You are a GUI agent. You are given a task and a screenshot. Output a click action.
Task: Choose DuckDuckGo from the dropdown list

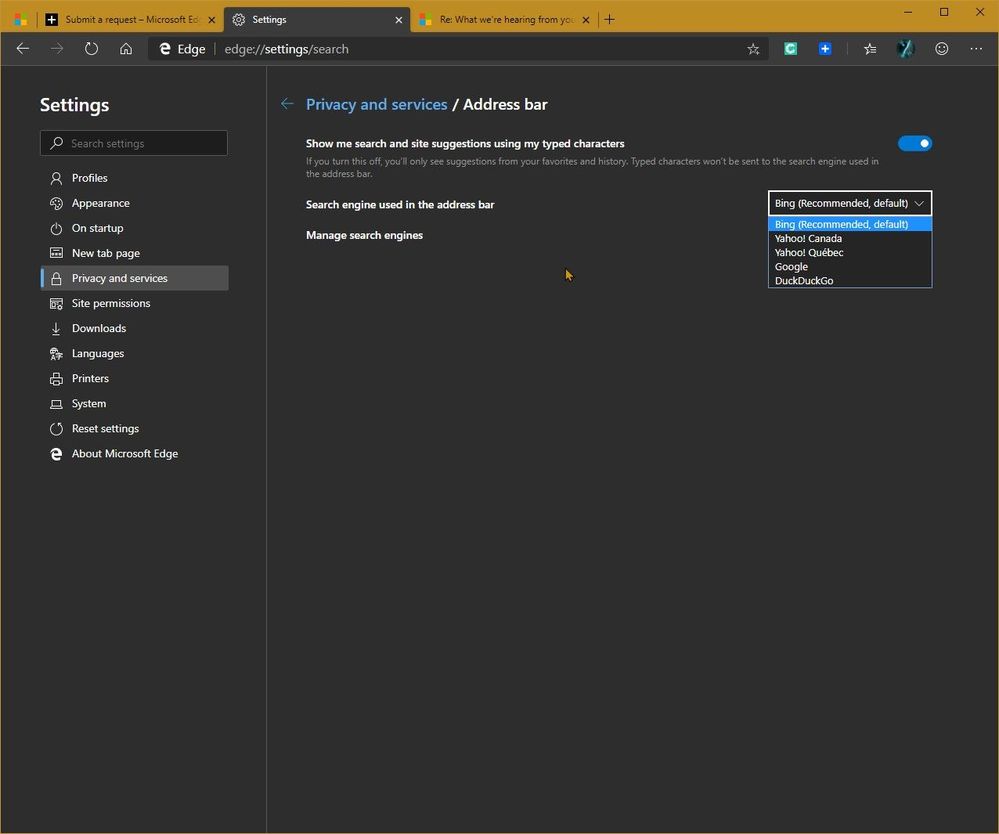tap(803, 281)
